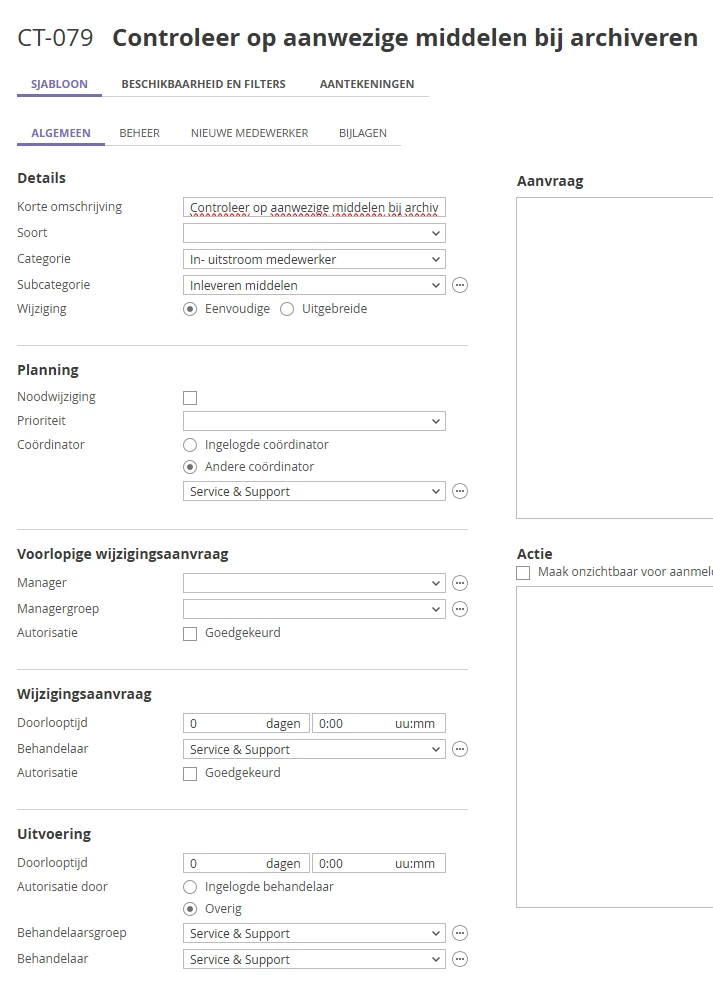Open the Wijzigingsaanvraag Behandelaar ellipsis lookup
713x988 pixels.
(460, 749)
